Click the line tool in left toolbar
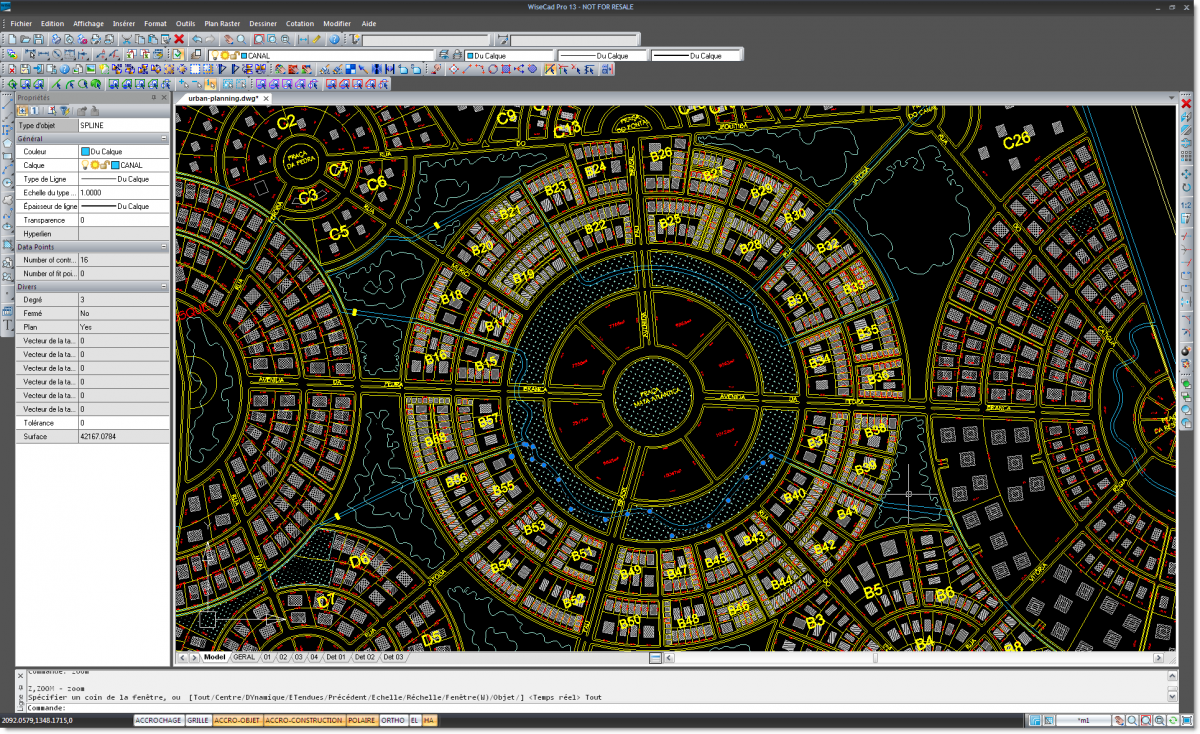 7,104
